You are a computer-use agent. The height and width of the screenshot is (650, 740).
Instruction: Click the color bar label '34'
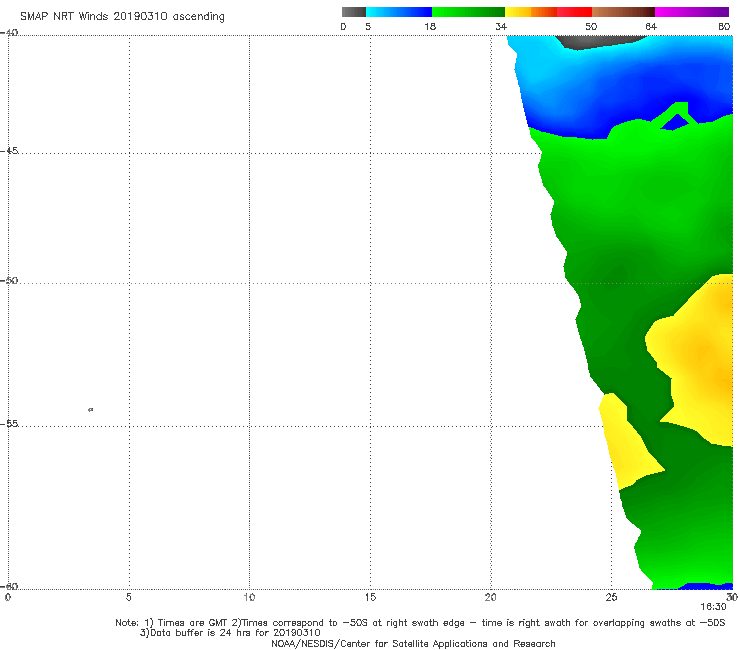tap(501, 26)
